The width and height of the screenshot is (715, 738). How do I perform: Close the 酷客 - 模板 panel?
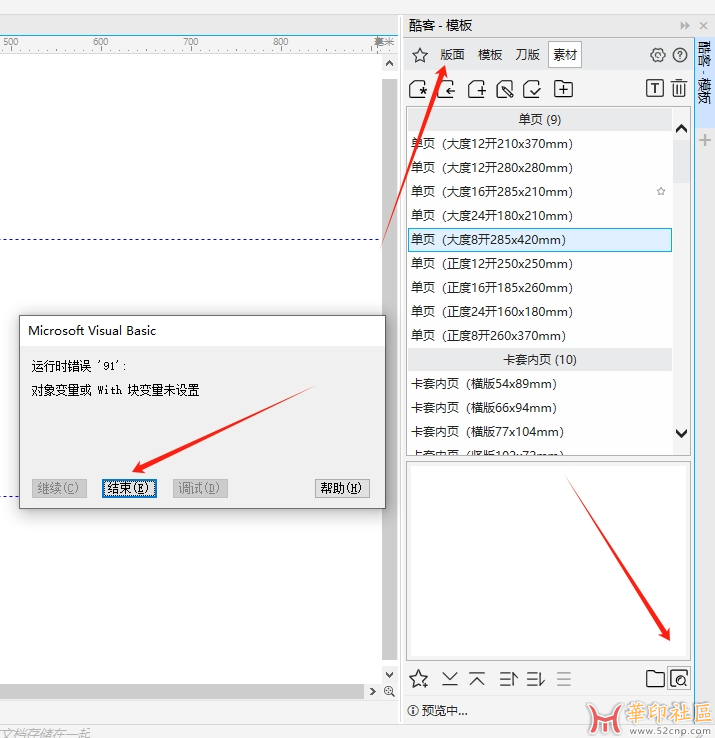pyautogui.click(x=703, y=25)
